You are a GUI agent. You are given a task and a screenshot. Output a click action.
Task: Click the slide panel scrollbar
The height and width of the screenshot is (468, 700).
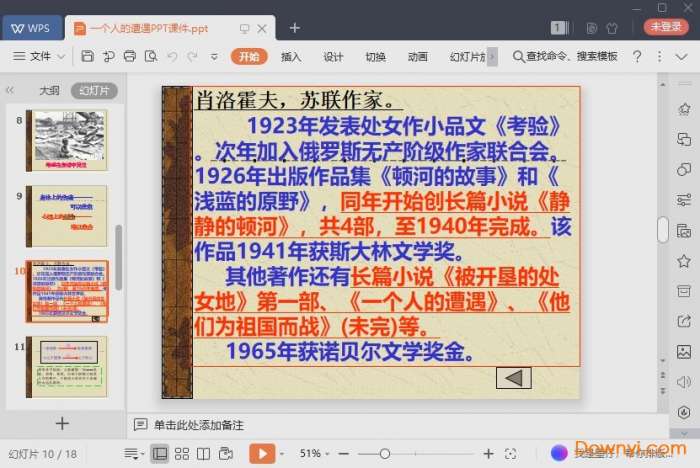(x=119, y=258)
